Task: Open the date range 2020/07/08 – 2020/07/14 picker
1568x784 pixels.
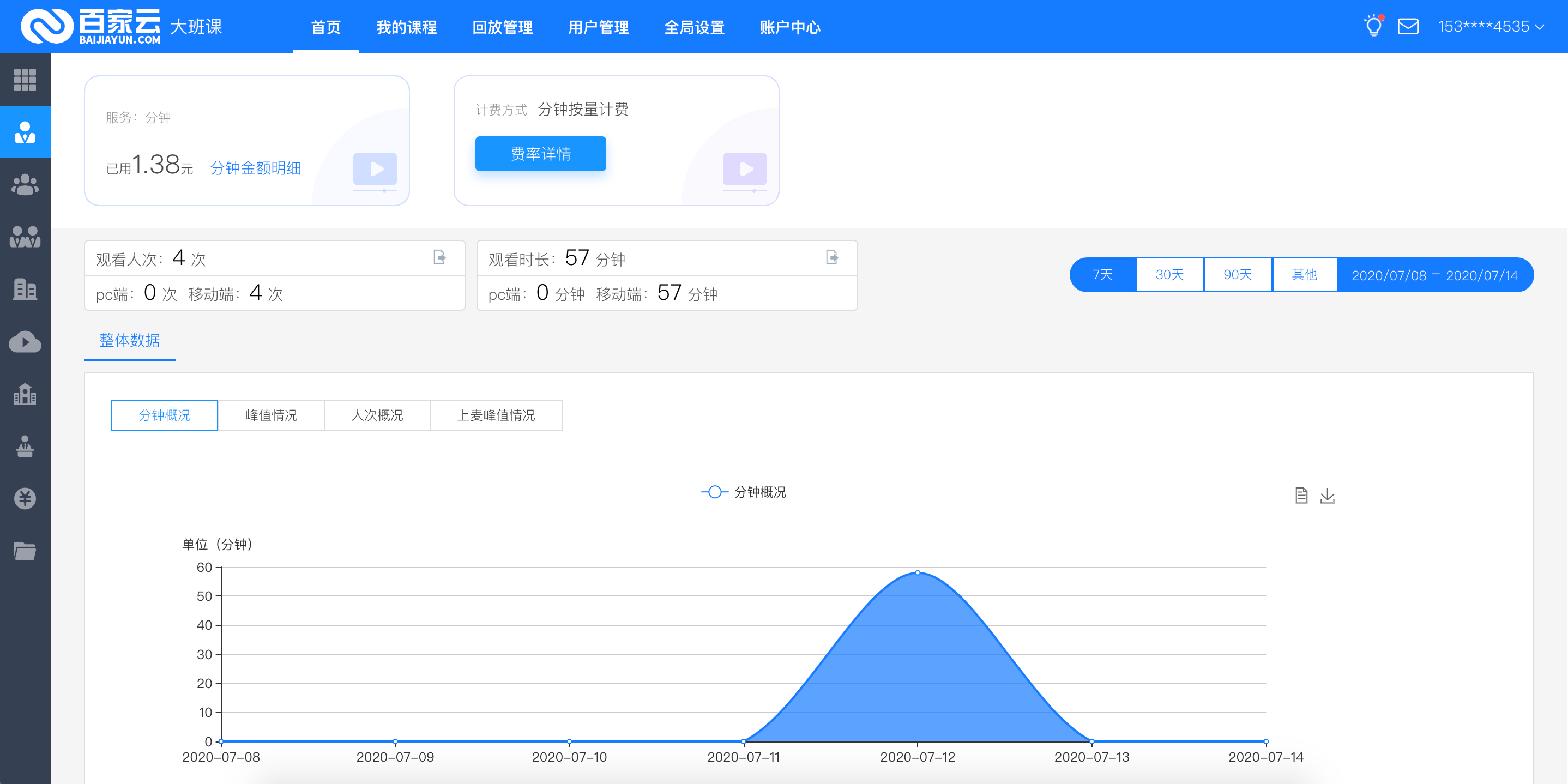Action: pos(1434,275)
